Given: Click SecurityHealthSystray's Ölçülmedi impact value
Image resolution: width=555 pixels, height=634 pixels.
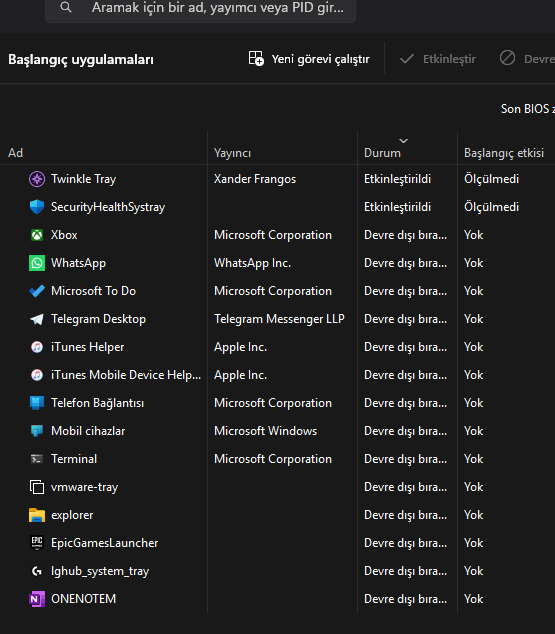Looking at the screenshot, I should tap(491, 207).
